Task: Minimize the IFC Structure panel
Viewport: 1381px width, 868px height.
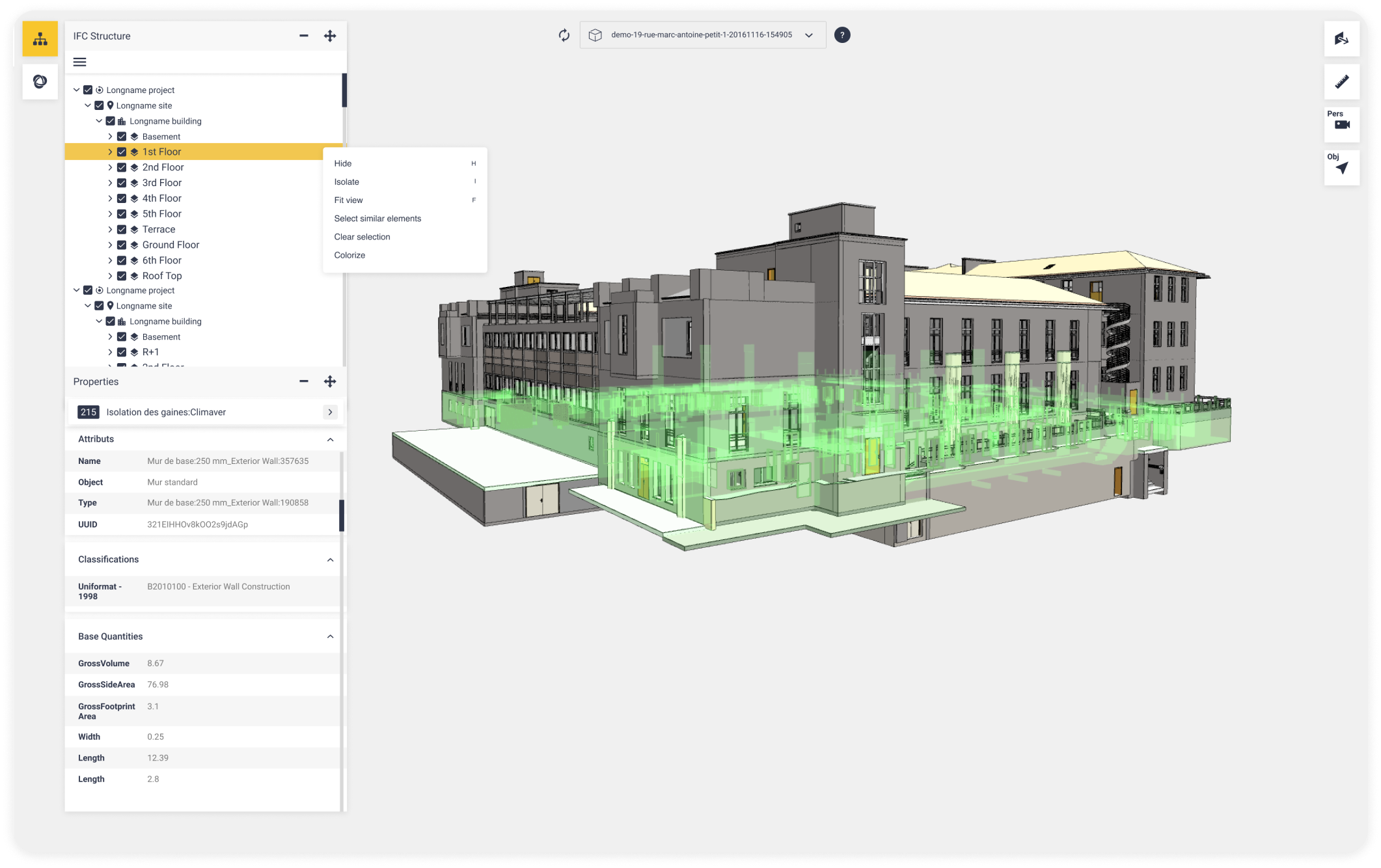Action: point(303,36)
